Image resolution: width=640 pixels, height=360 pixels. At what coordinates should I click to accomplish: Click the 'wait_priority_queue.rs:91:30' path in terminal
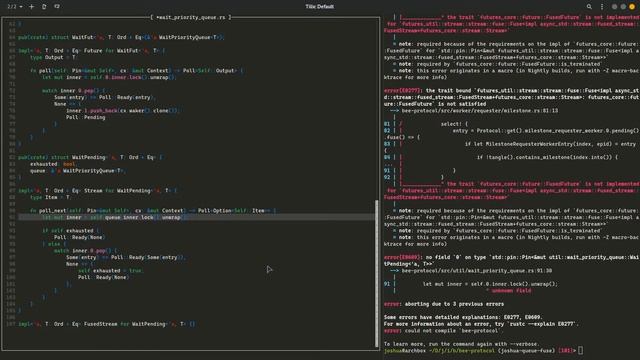click(477, 271)
